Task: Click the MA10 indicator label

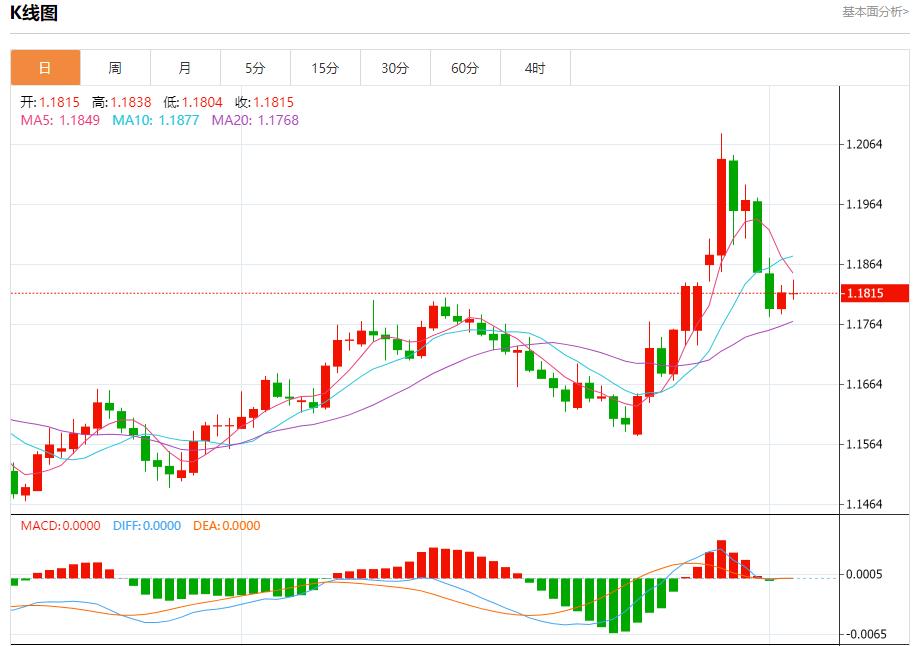Action: click(155, 120)
